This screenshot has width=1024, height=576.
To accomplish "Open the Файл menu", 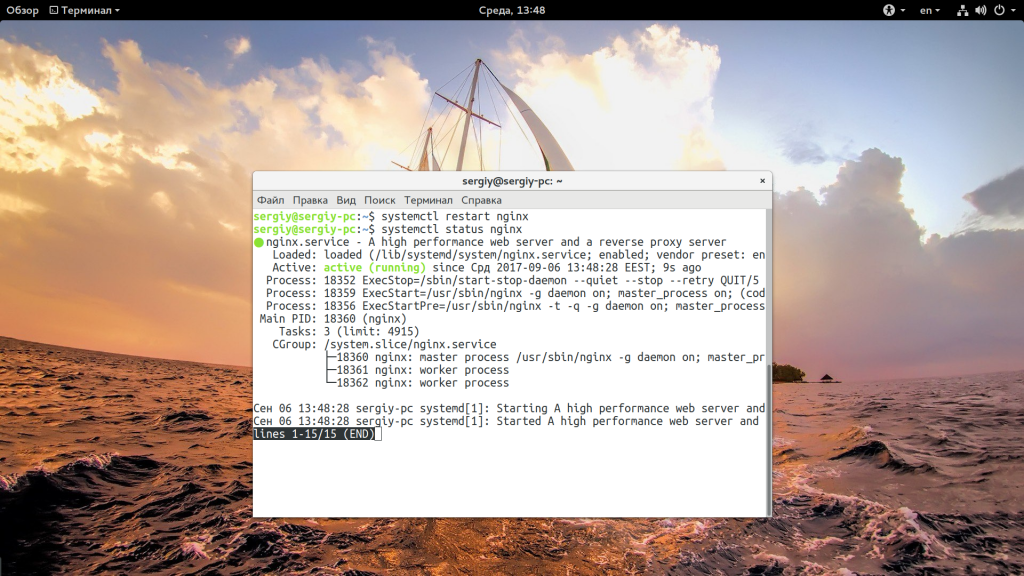I will (x=270, y=200).
